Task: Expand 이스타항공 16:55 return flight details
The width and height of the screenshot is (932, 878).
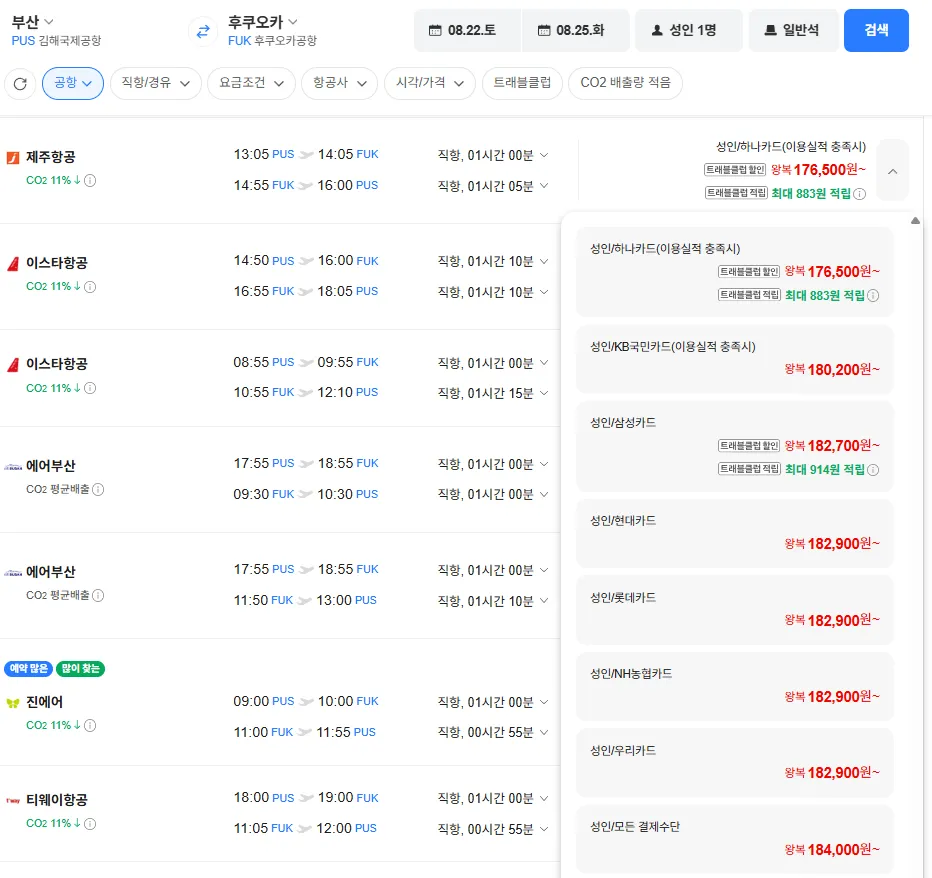Action: [x=544, y=292]
